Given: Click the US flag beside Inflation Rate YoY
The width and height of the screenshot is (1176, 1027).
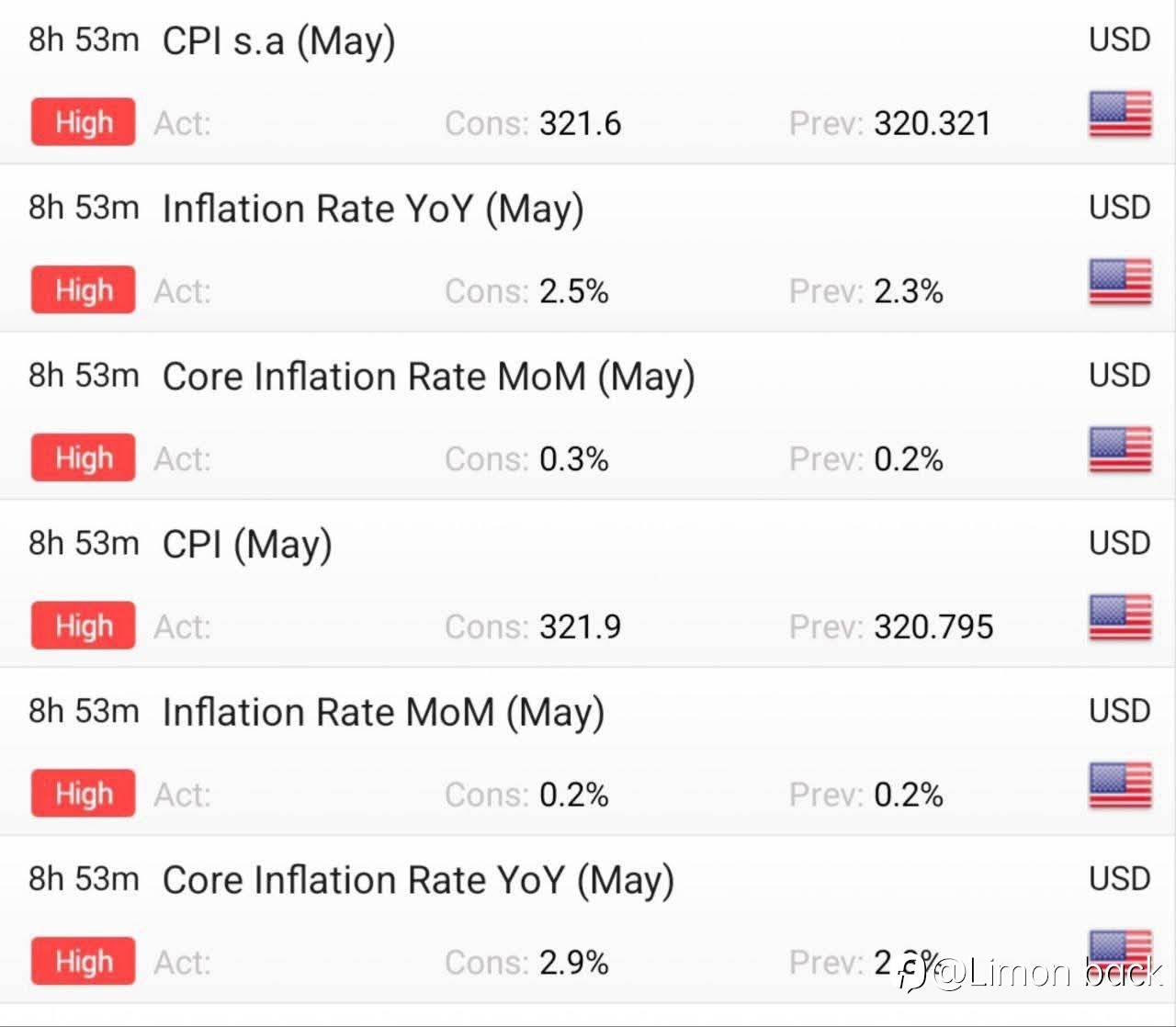Looking at the screenshot, I should (x=1120, y=282).
